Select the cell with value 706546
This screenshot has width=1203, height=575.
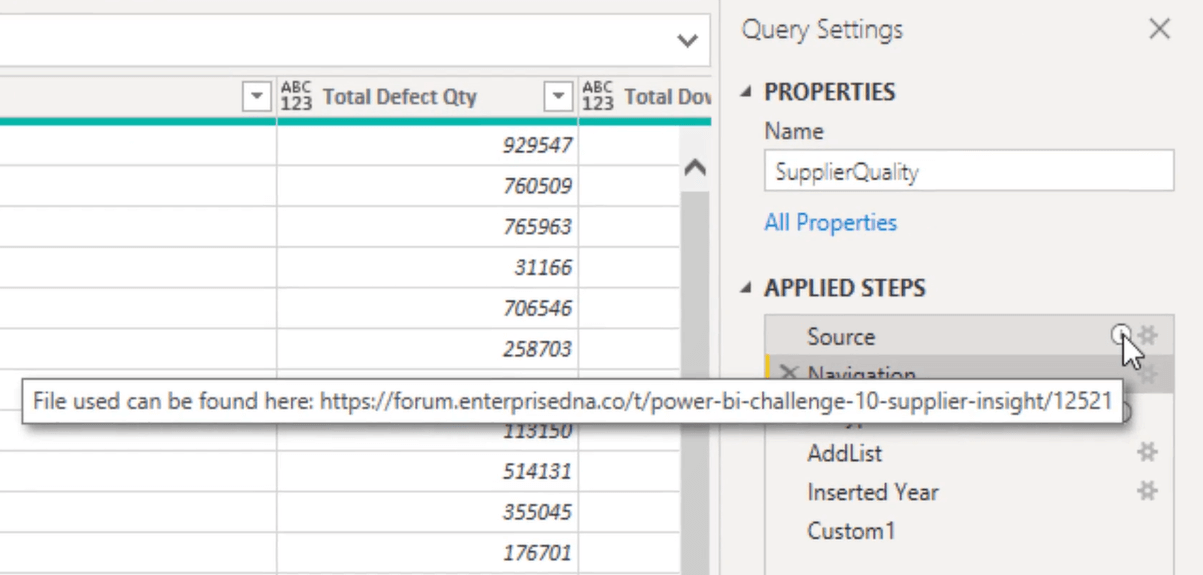click(427, 309)
